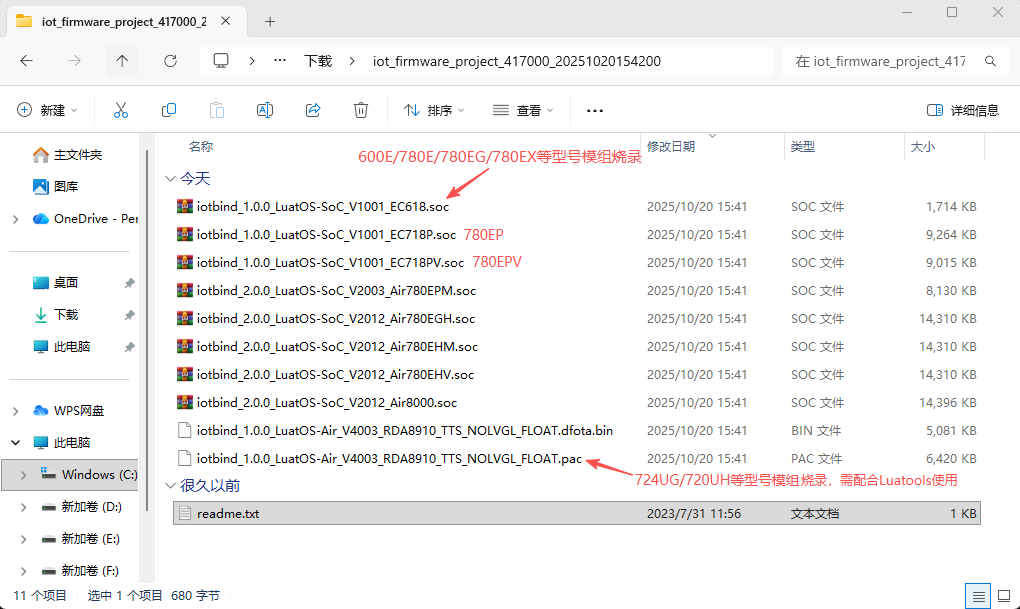Click the Cut scissors icon in toolbar

coord(121,110)
